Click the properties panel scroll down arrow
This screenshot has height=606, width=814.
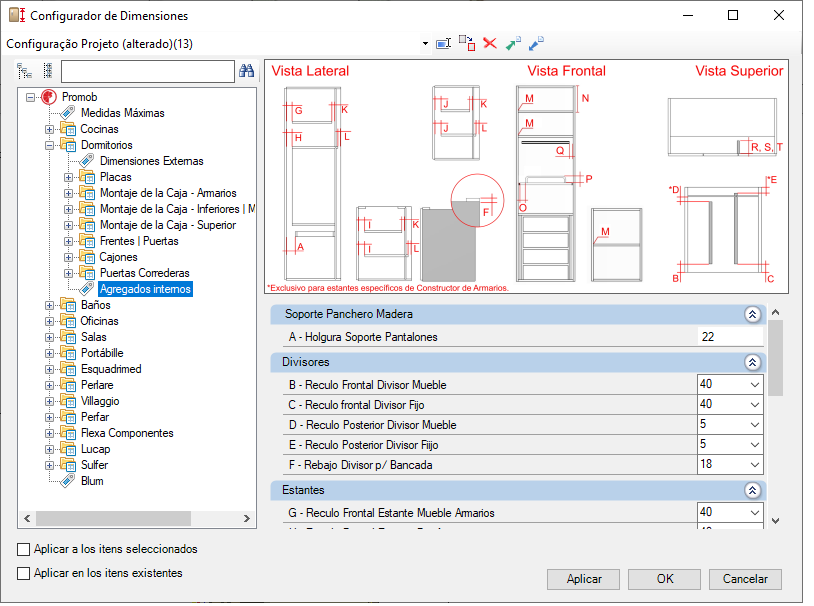point(776,520)
